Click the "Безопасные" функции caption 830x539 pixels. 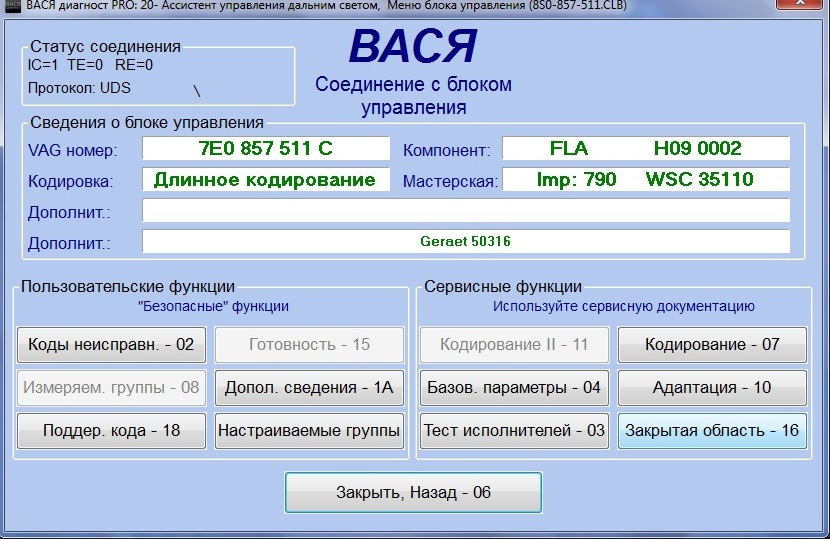tap(213, 306)
